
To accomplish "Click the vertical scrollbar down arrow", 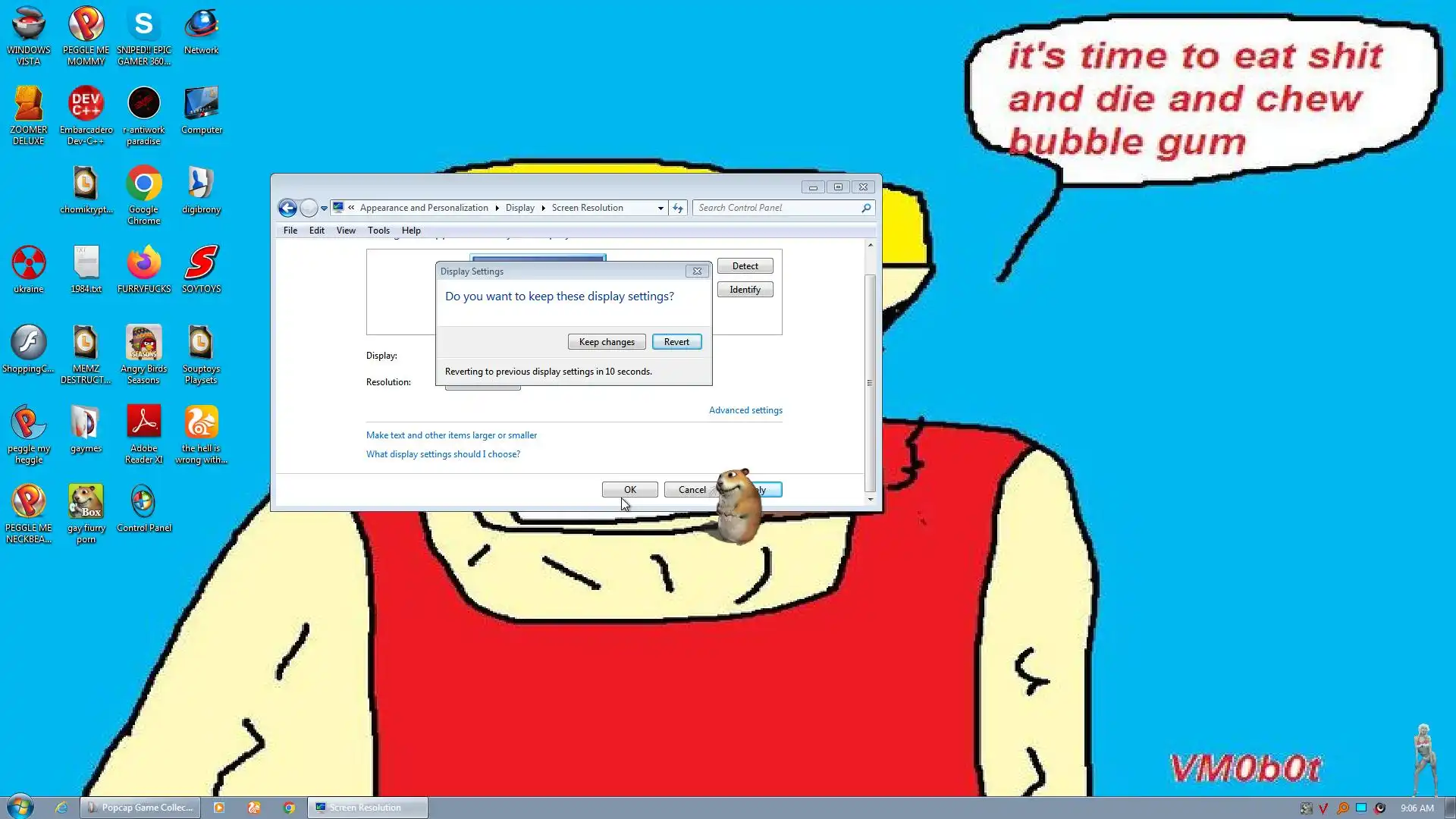I will pos(871,500).
